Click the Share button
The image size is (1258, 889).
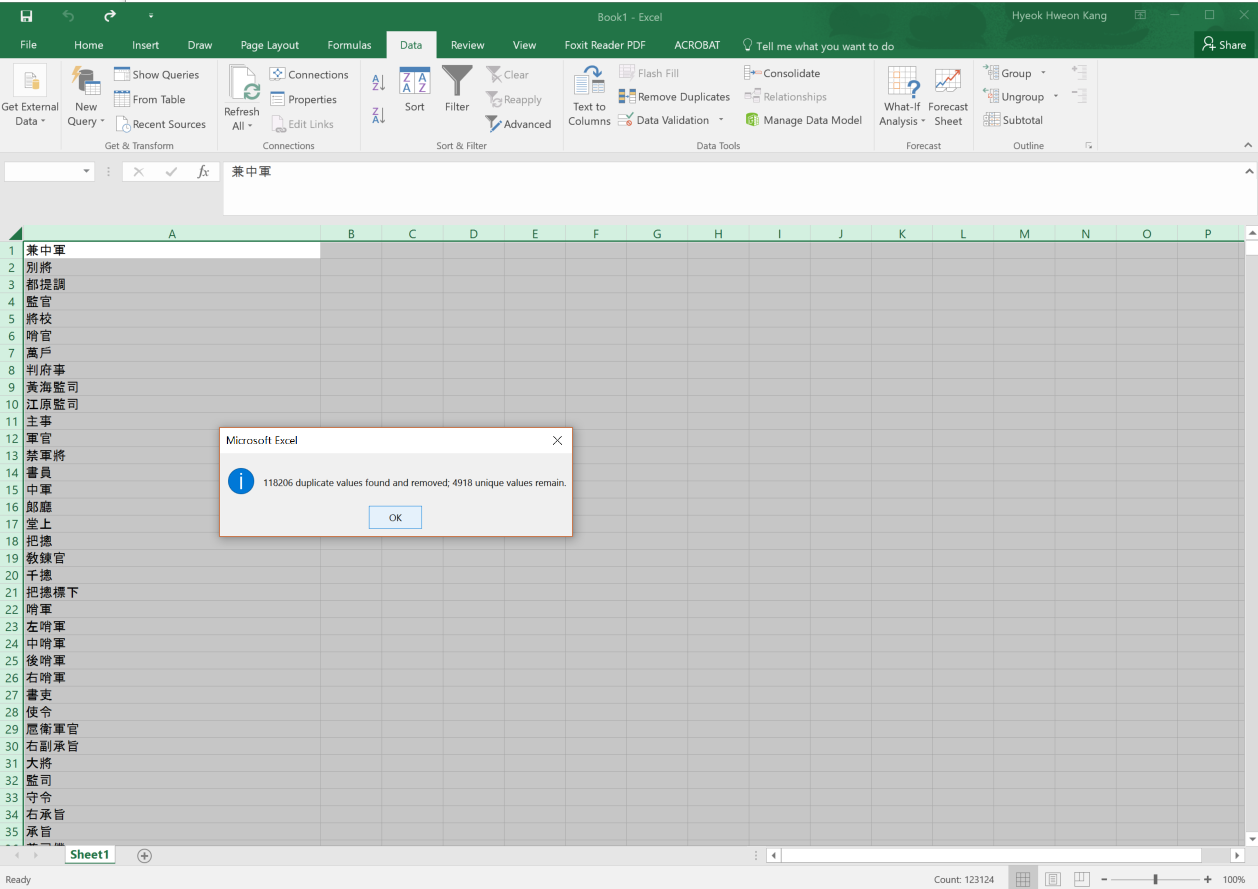(x=1224, y=44)
